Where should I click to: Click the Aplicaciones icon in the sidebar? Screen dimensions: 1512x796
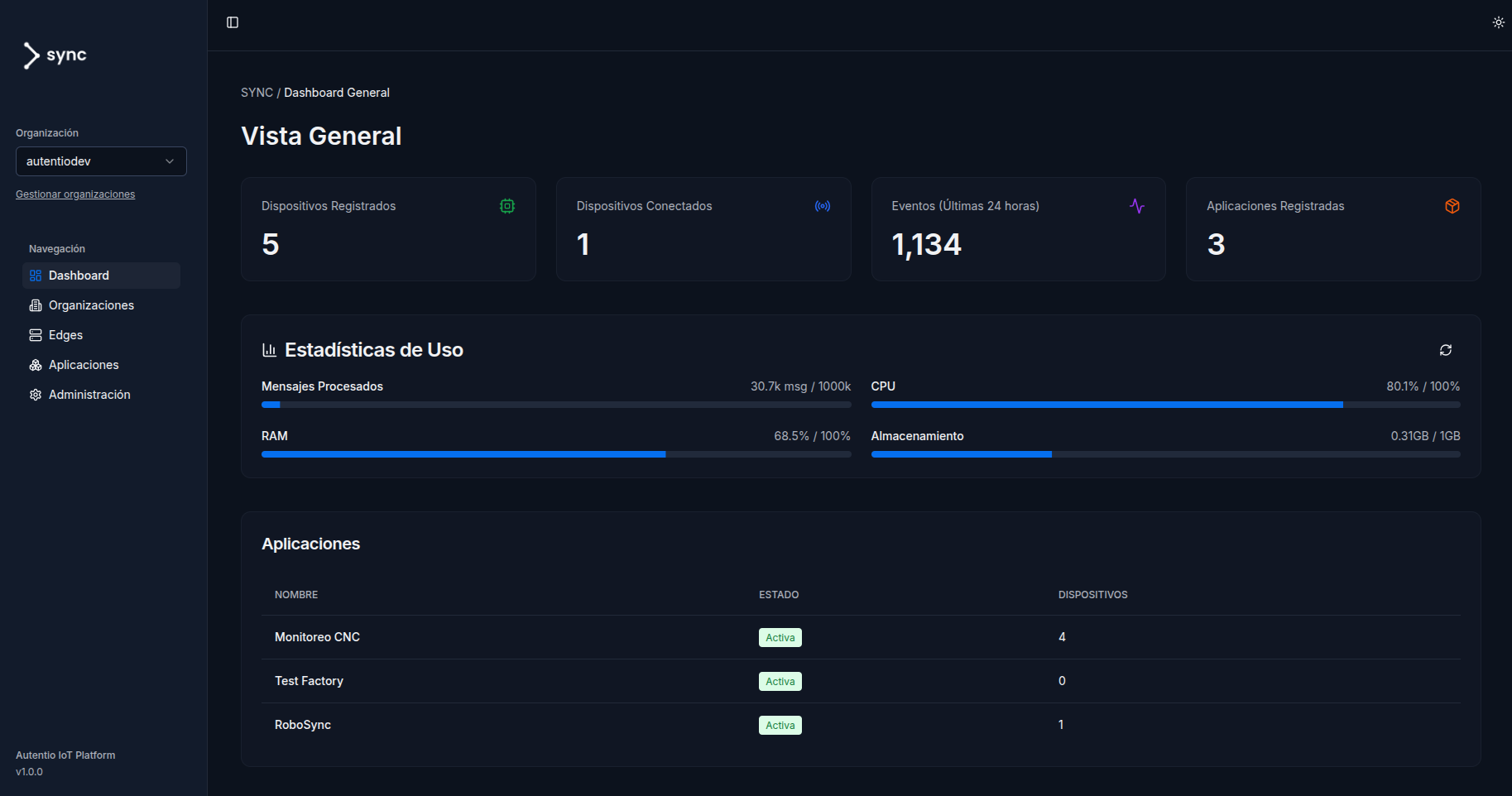35,364
